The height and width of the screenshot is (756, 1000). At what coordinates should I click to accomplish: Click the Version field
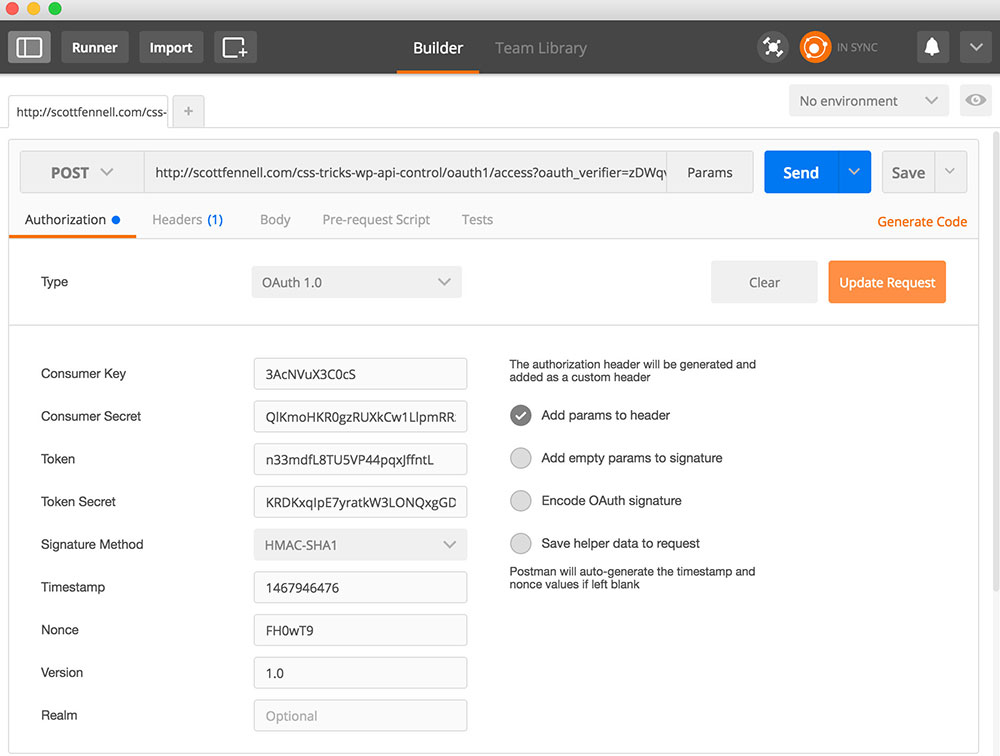[360, 673]
